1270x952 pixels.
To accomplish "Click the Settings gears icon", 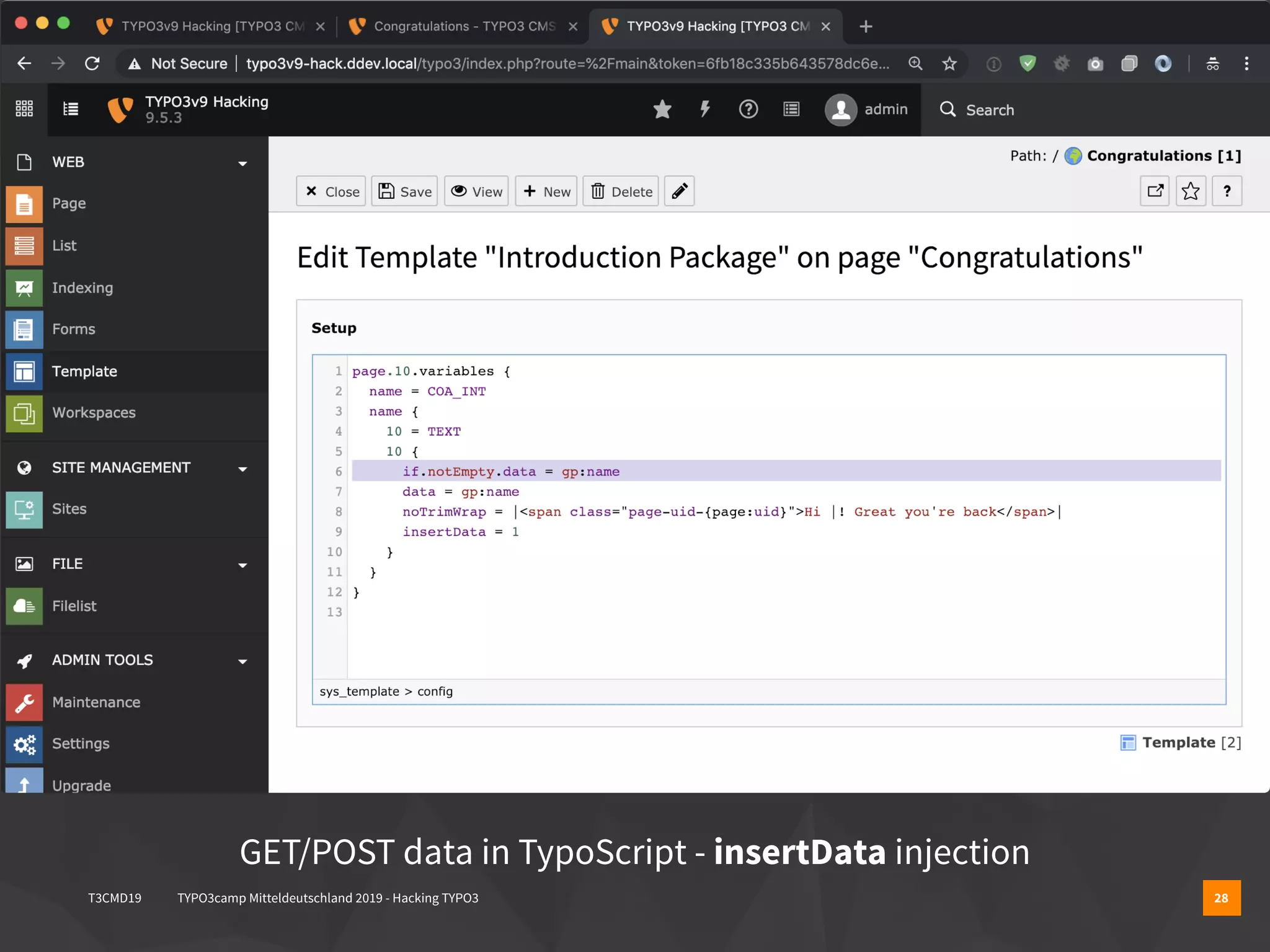I will [x=24, y=744].
